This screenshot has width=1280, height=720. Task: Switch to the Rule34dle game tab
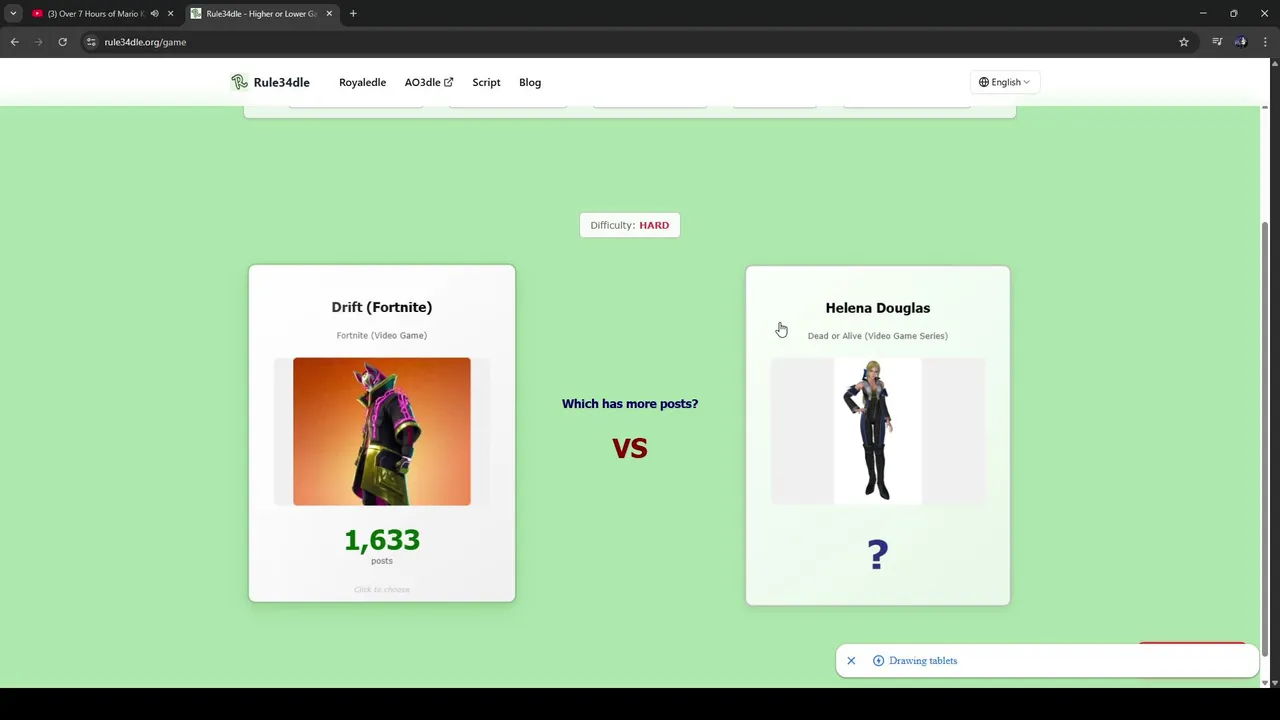pos(261,14)
